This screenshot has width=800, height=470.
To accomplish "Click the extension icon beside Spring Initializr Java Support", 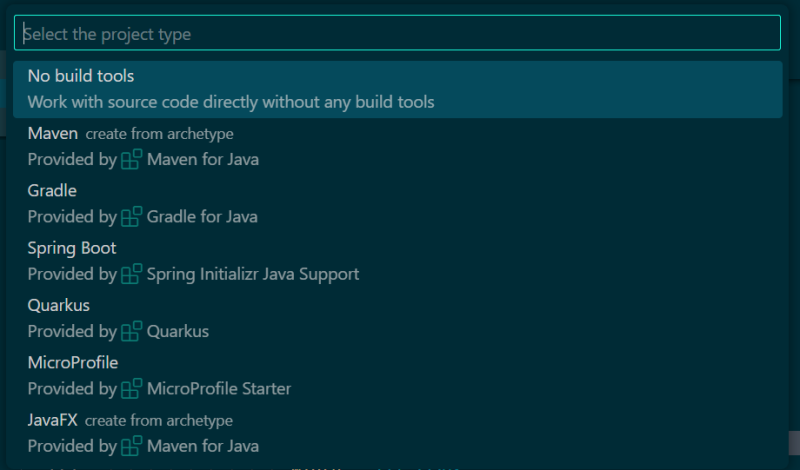I will [131, 274].
